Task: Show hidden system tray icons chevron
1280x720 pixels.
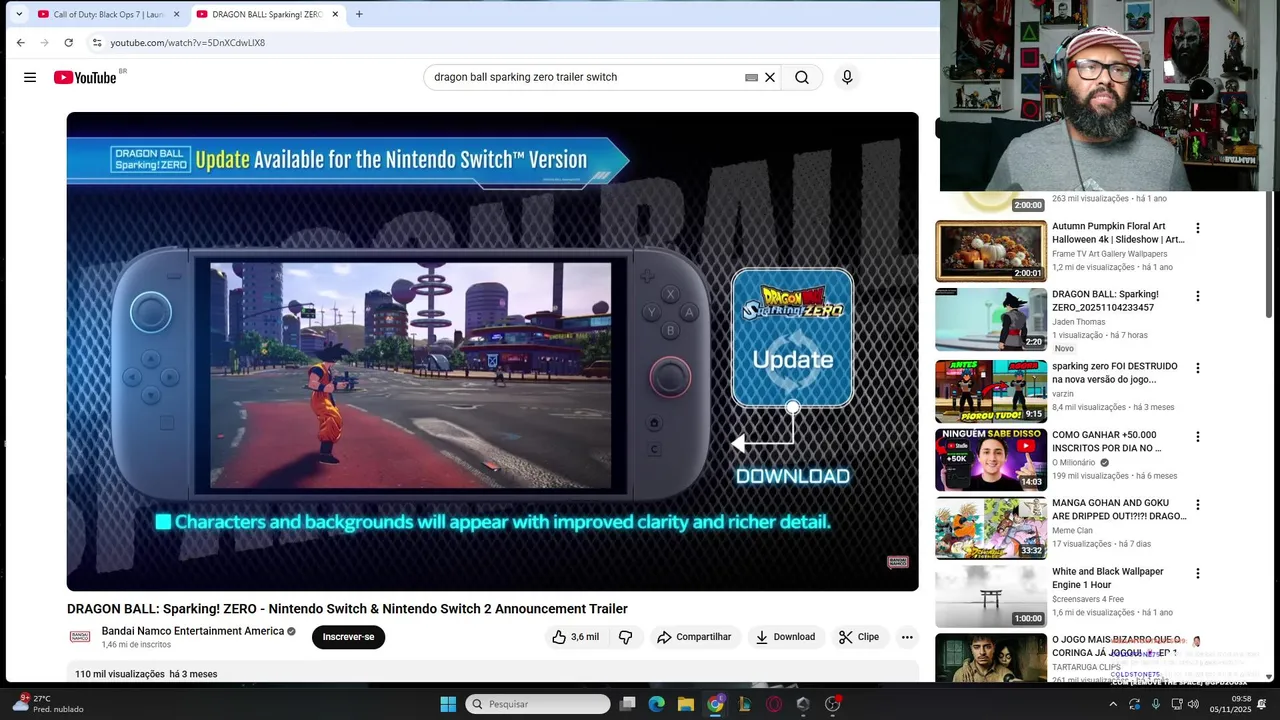Action: [x=1113, y=704]
